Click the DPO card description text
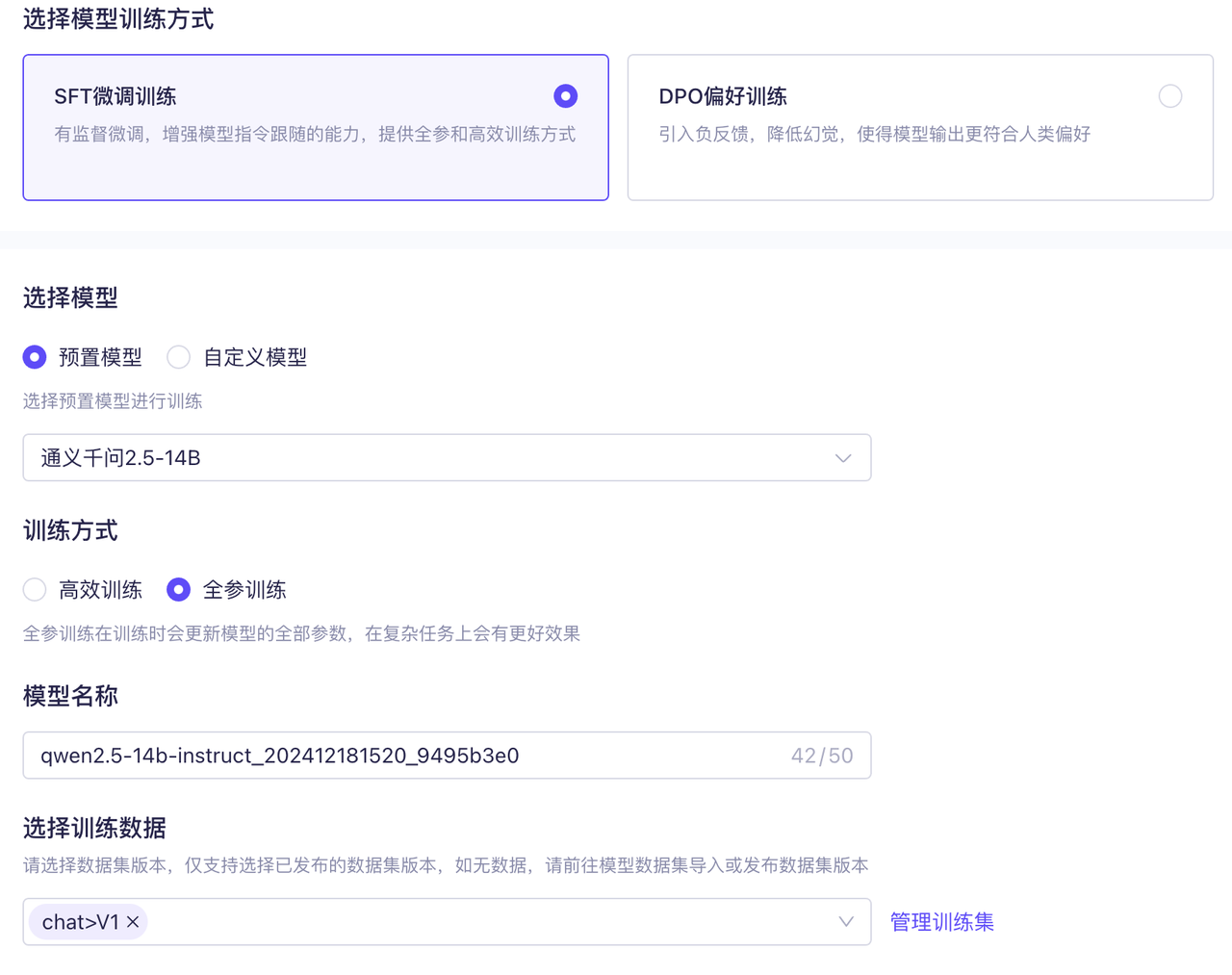Image resolution: width=1232 pixels, height=975 pixels. click(874, 134)
